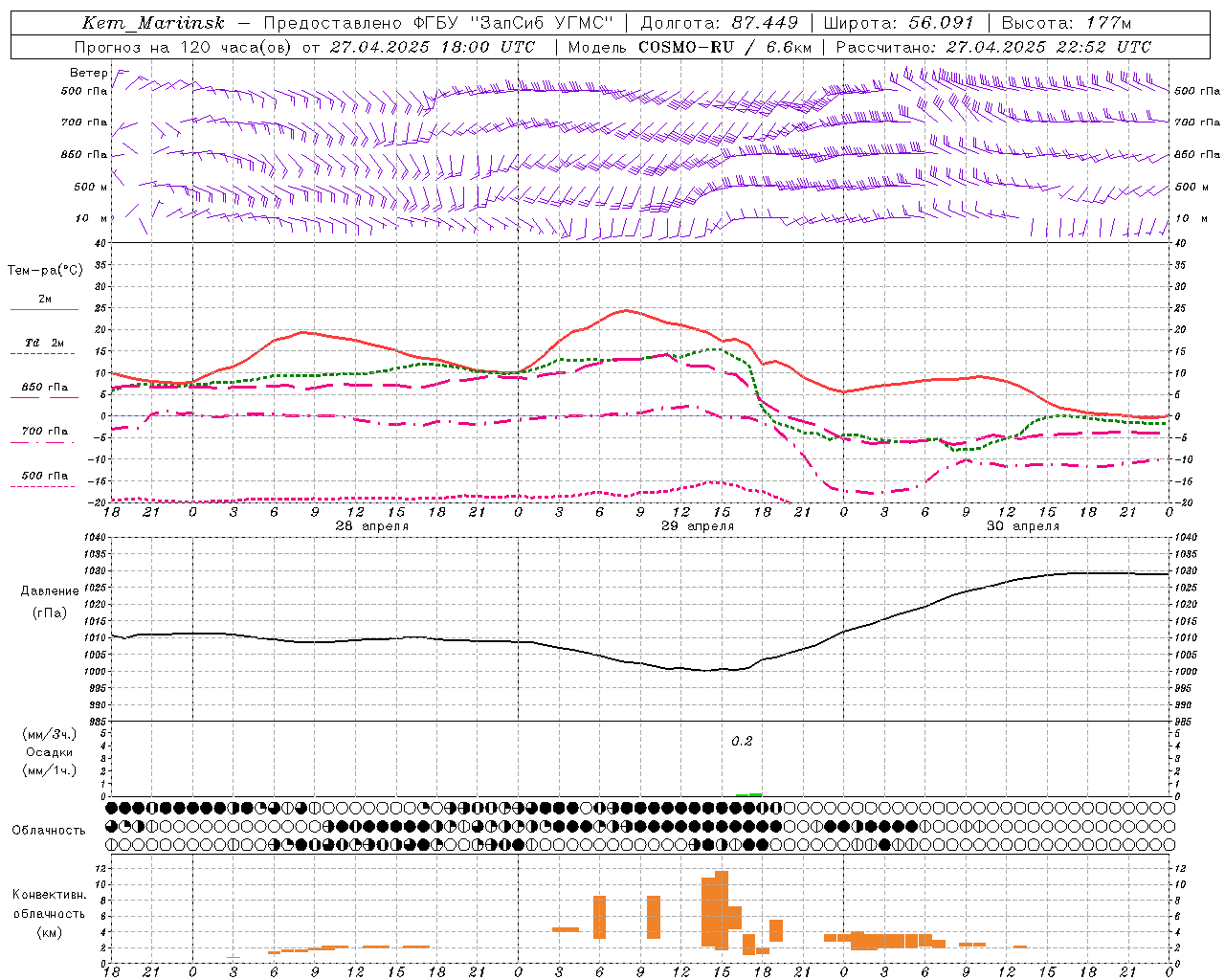Click the green precipitation bar

click(x=748, y=794)
